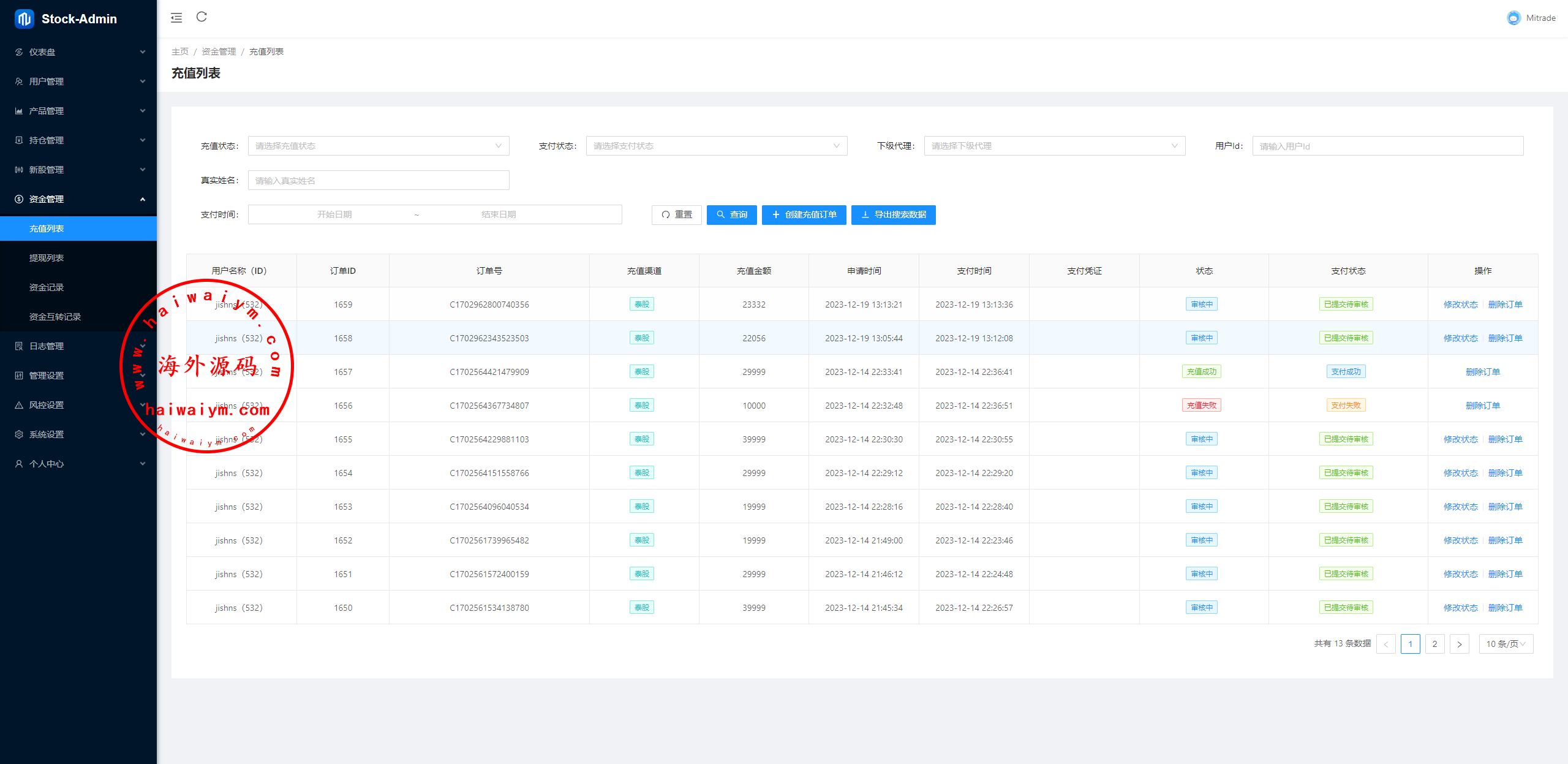Click the Stock-Admin logo icon

pyautogui.click(x=24, y=19)
